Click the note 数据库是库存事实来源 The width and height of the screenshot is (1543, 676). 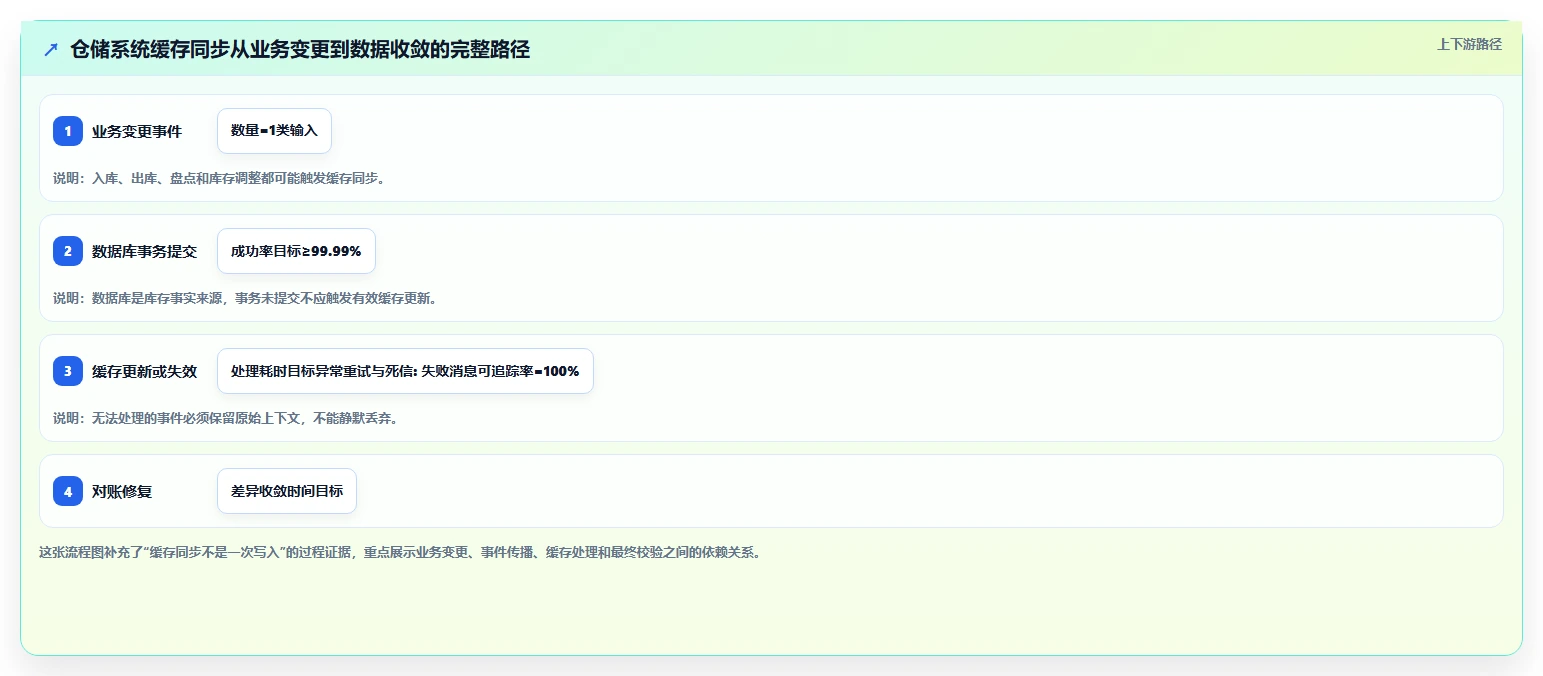point(245,298)
